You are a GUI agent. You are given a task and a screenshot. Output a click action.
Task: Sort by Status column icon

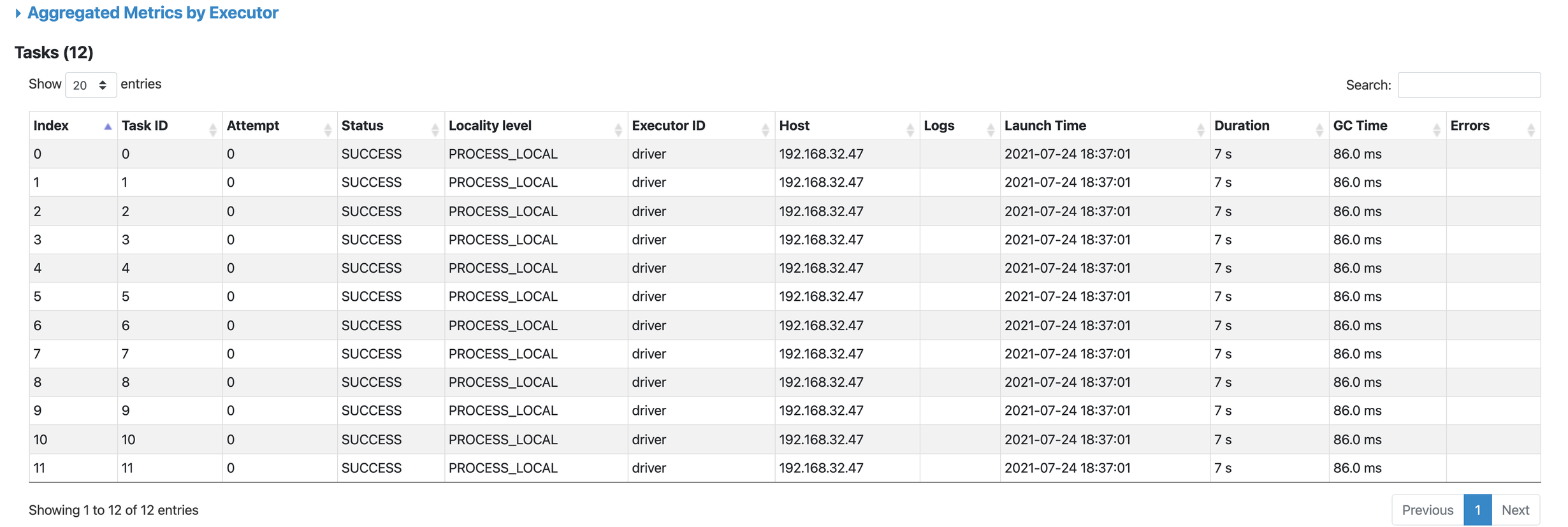(x=435, y=129)
